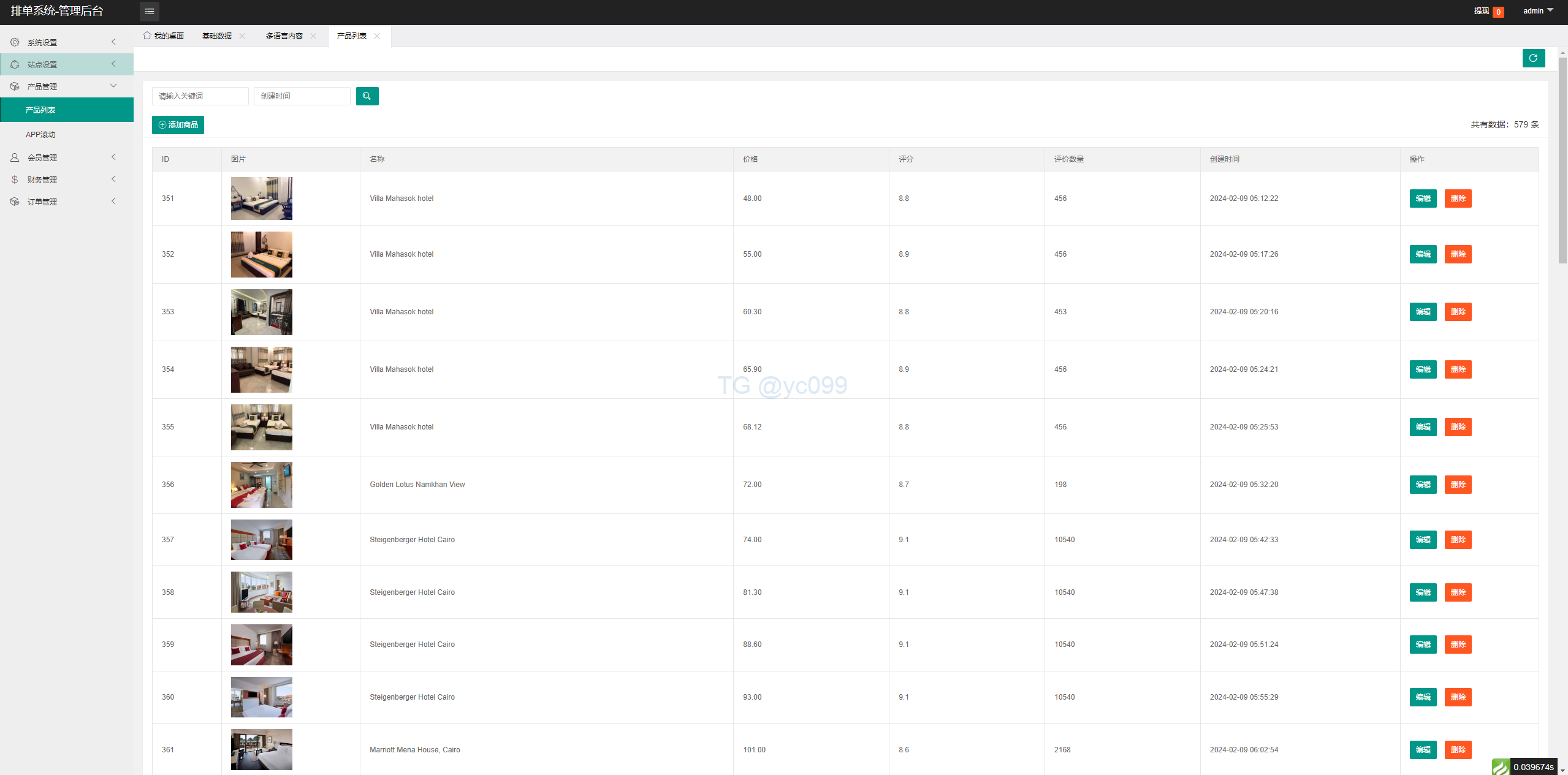This screenshot has width=1568, height=775.
Task: Delete product 356 Golden Lotus Namkhan View
Action: coord(1458,485)
